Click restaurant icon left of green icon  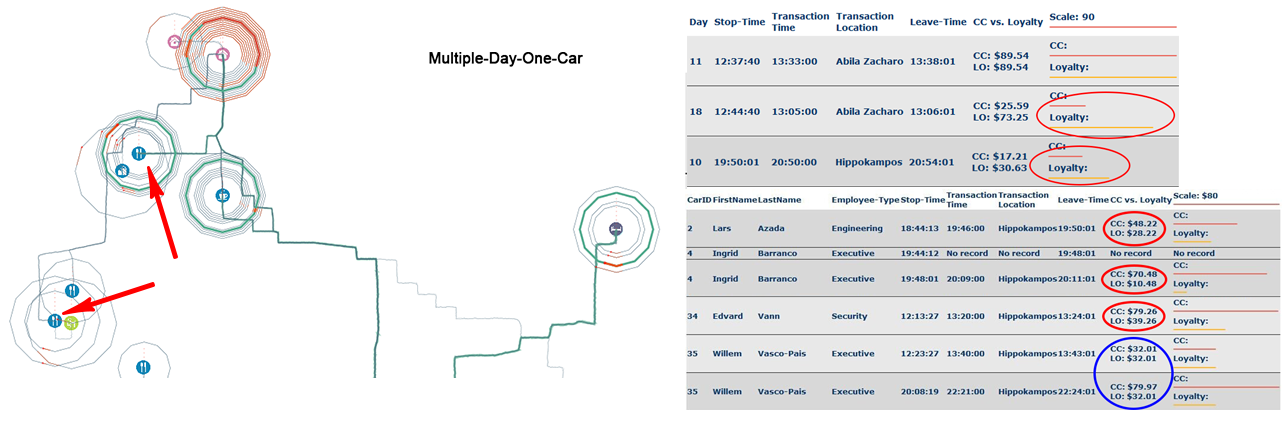(x=54, y=321)
